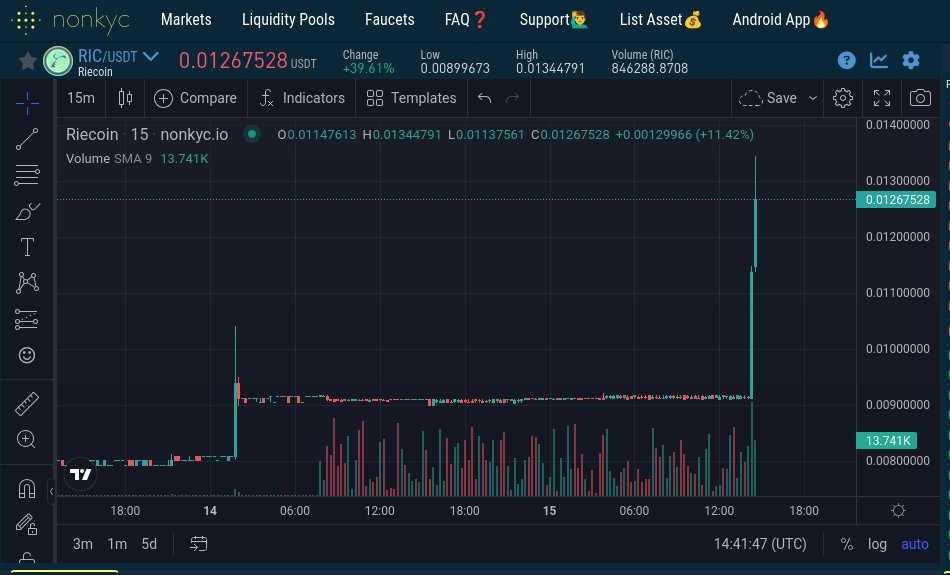Open the Templates dropdown
The image size is (950, 575).
click(411, 98)
